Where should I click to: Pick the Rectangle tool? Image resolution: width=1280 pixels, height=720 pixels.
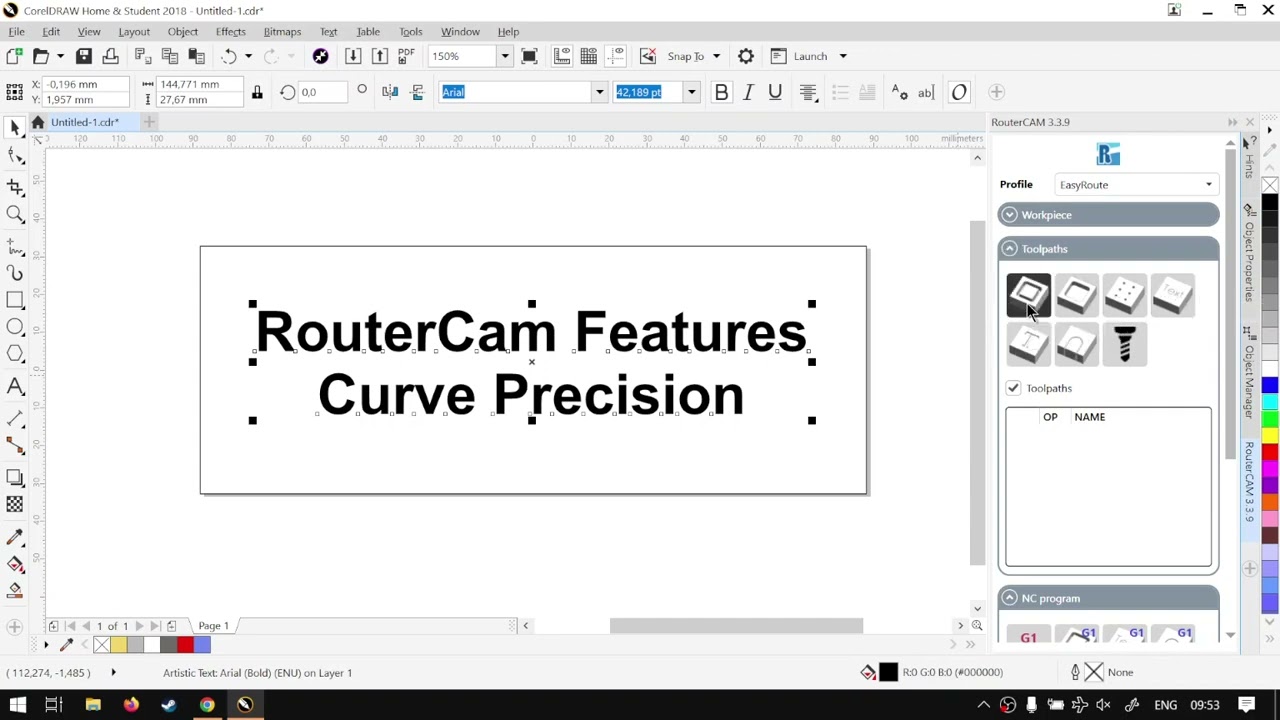pyautogui.click(x=15, y=299)
